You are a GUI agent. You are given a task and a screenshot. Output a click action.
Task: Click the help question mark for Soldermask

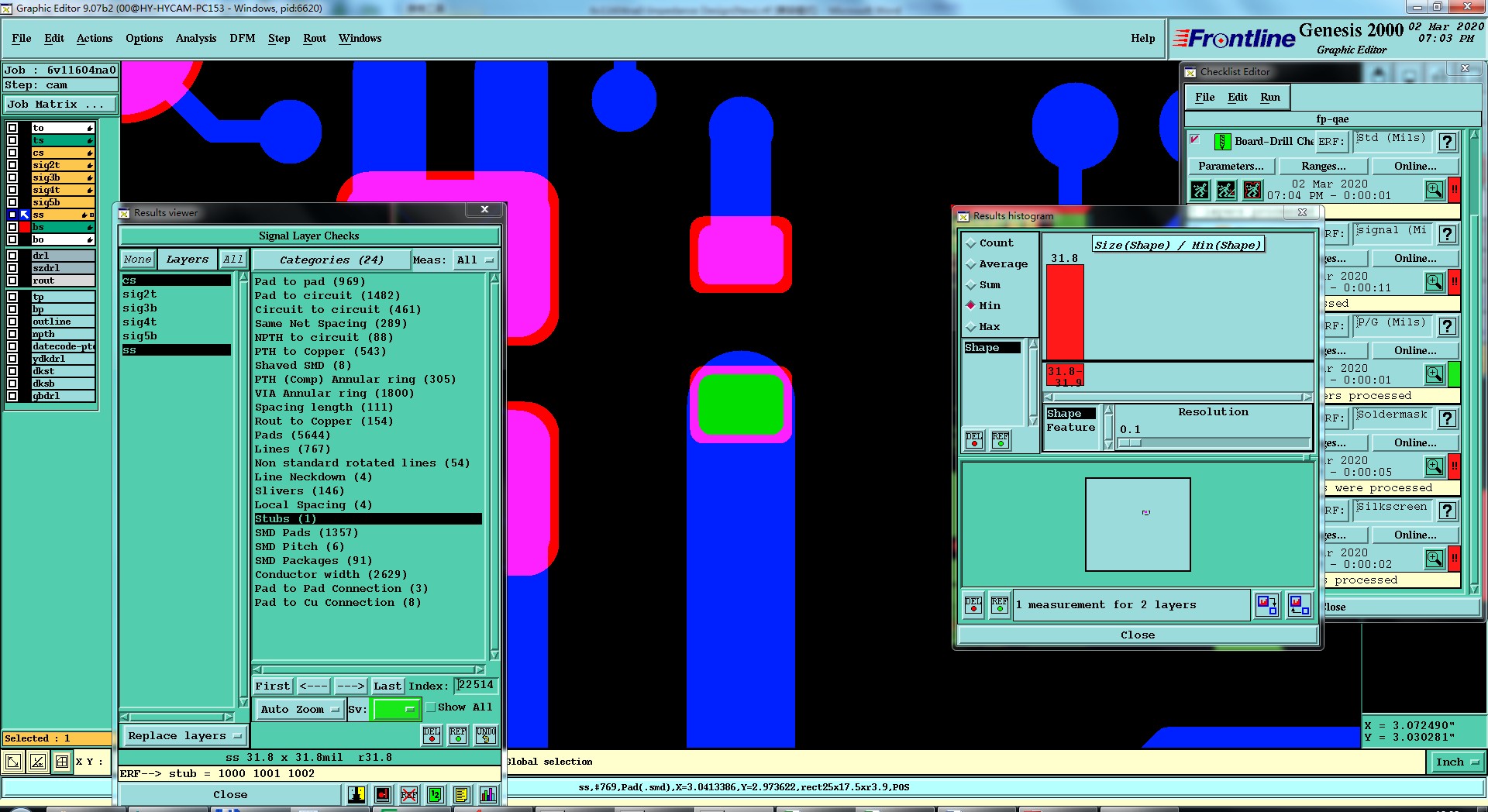coord(1447,418)
